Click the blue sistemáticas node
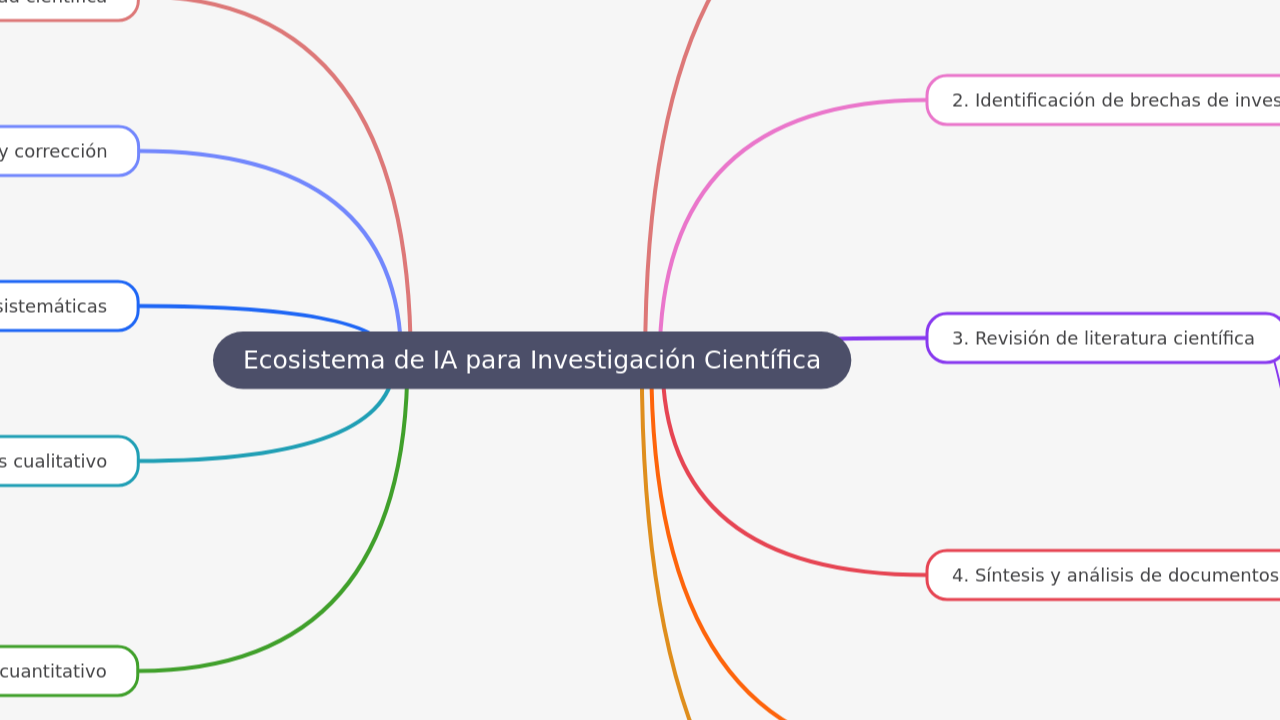The width and height of the screenshot is (1280, 720). pyautogui.click(x=60, y=306)
